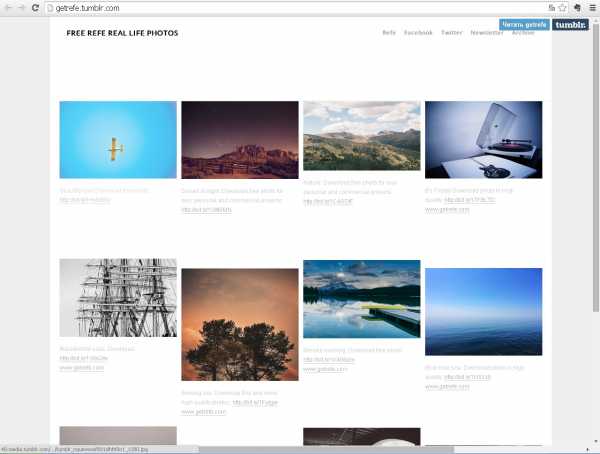
Task: Click the horizontal scrollbar at bottom
Action: [x=325, y=450]
